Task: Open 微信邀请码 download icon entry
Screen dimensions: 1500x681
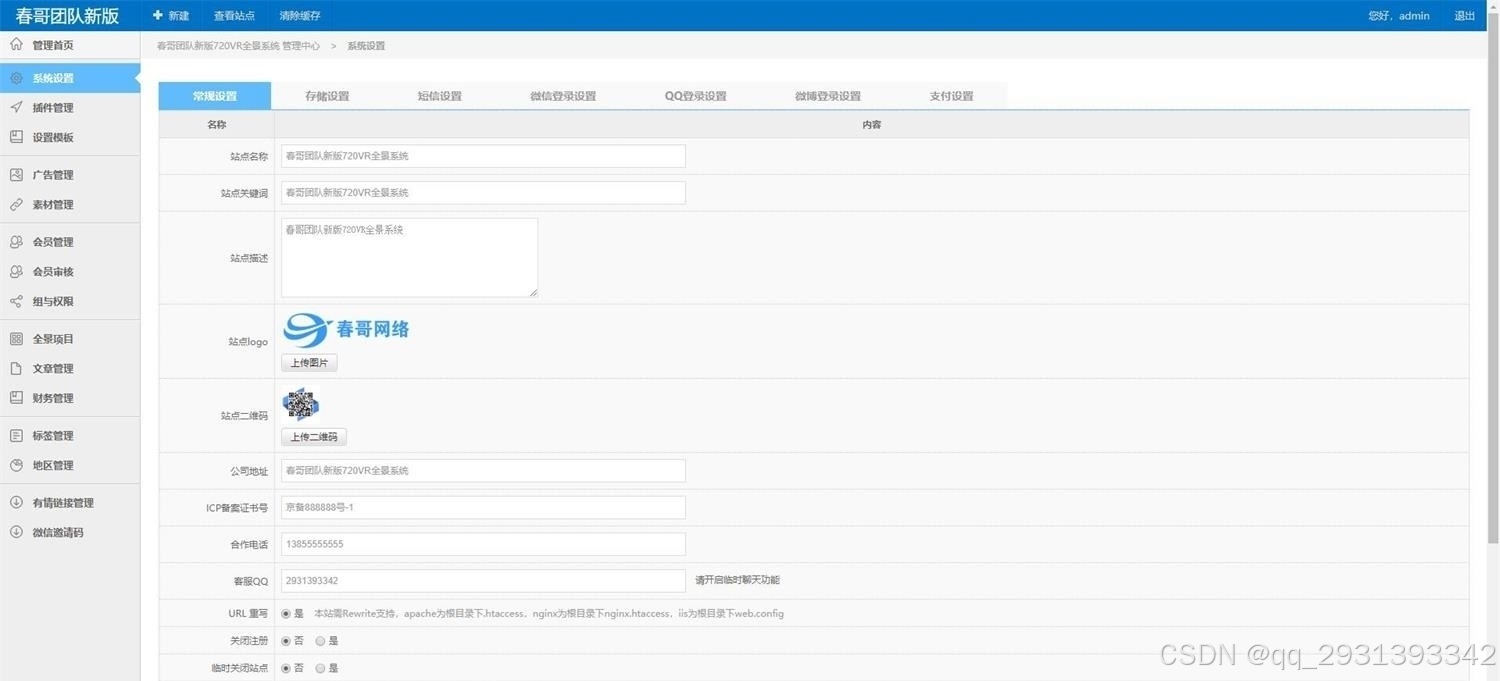Action: click(x=16, y=532)
